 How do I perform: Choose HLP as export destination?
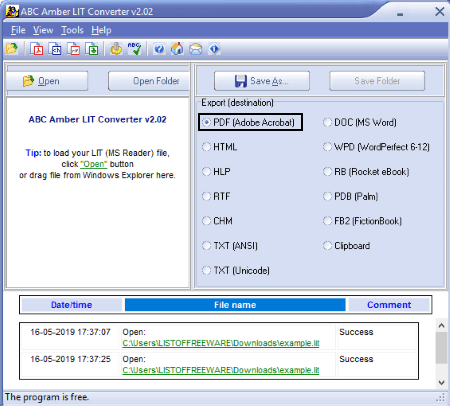pyautogui.click(x=216, y=172)
